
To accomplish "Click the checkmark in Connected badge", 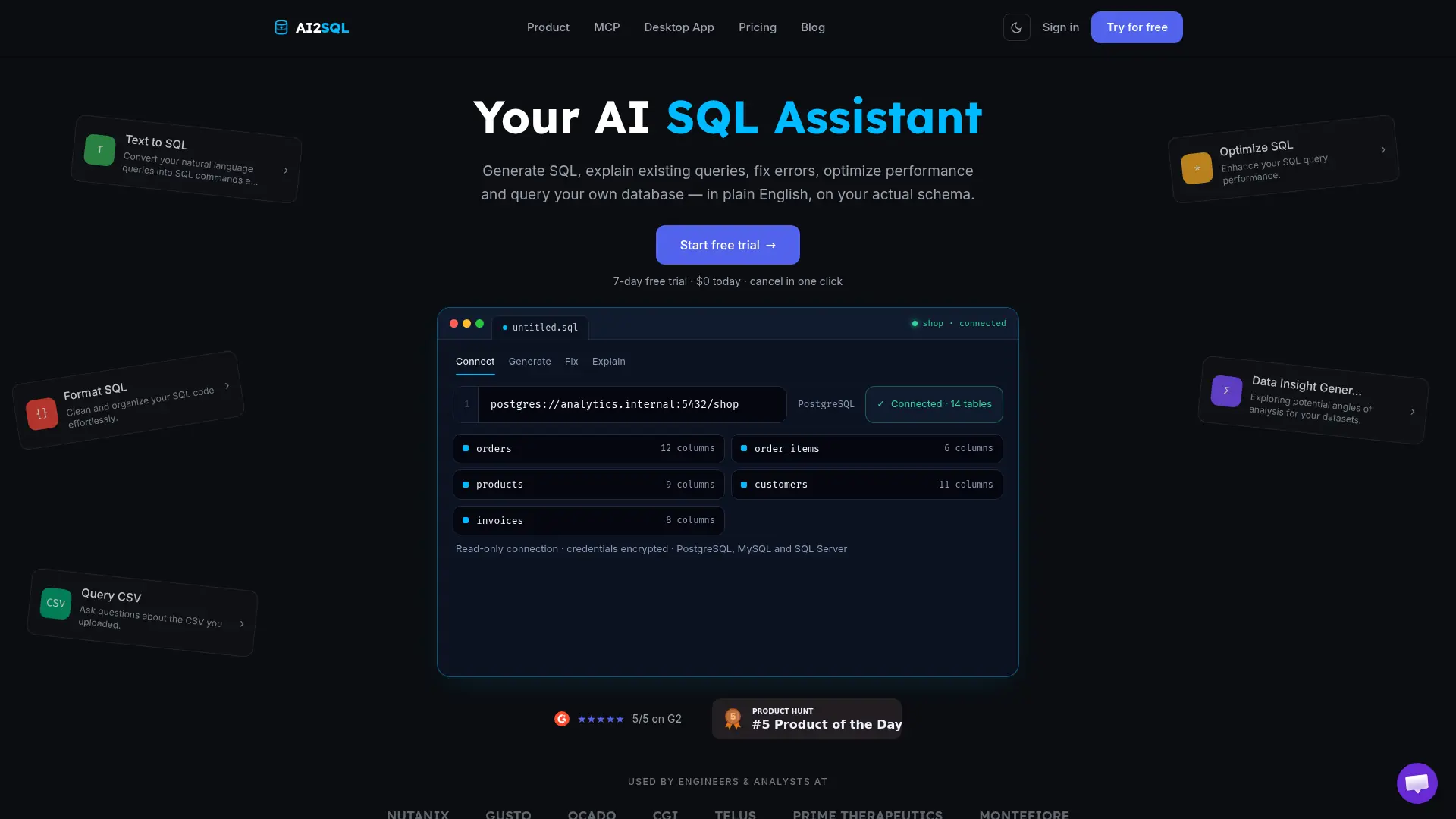I will point(880,404).
